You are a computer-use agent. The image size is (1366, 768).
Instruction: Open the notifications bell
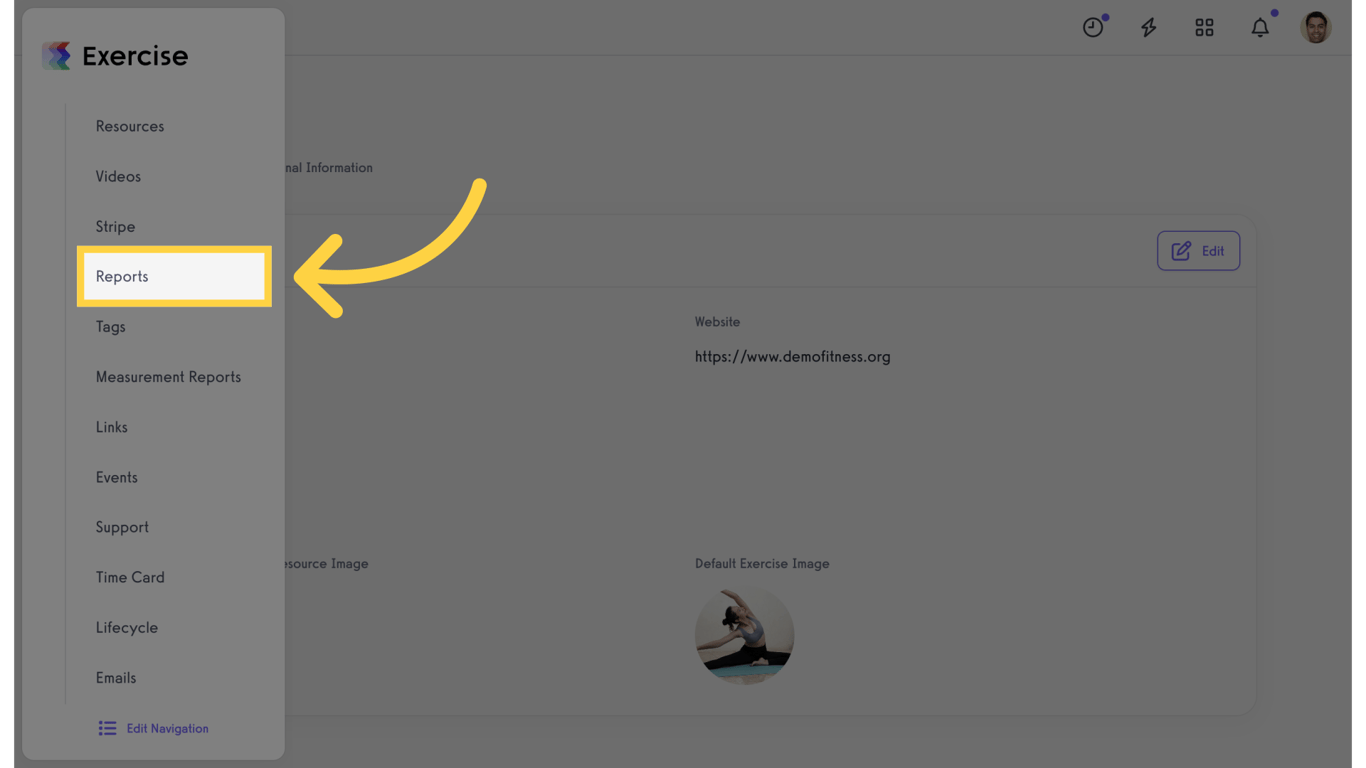click(x=1260, y=27)
